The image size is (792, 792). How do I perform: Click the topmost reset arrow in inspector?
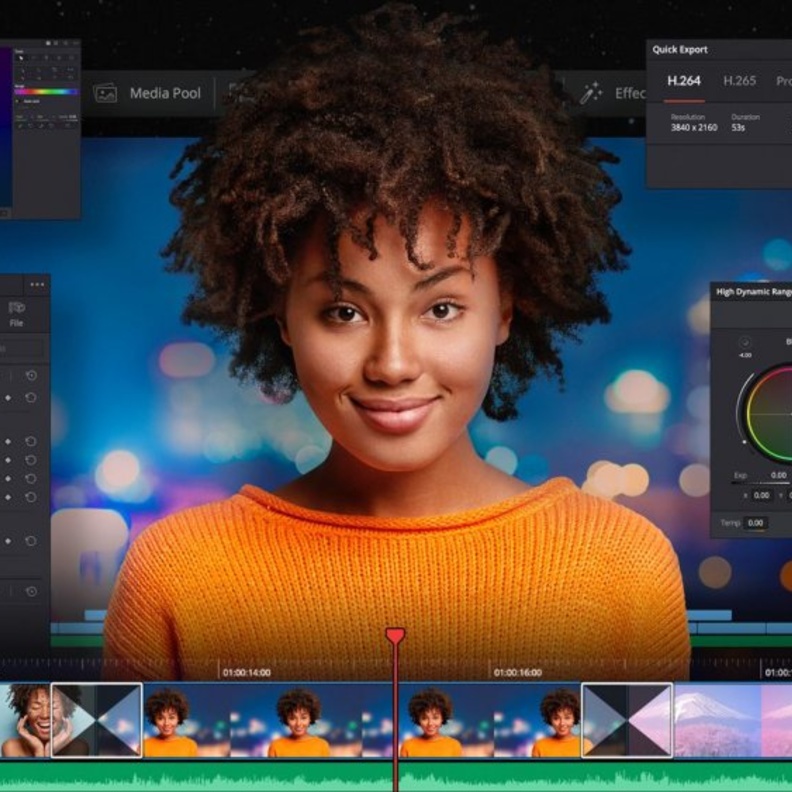click(31, 375)
